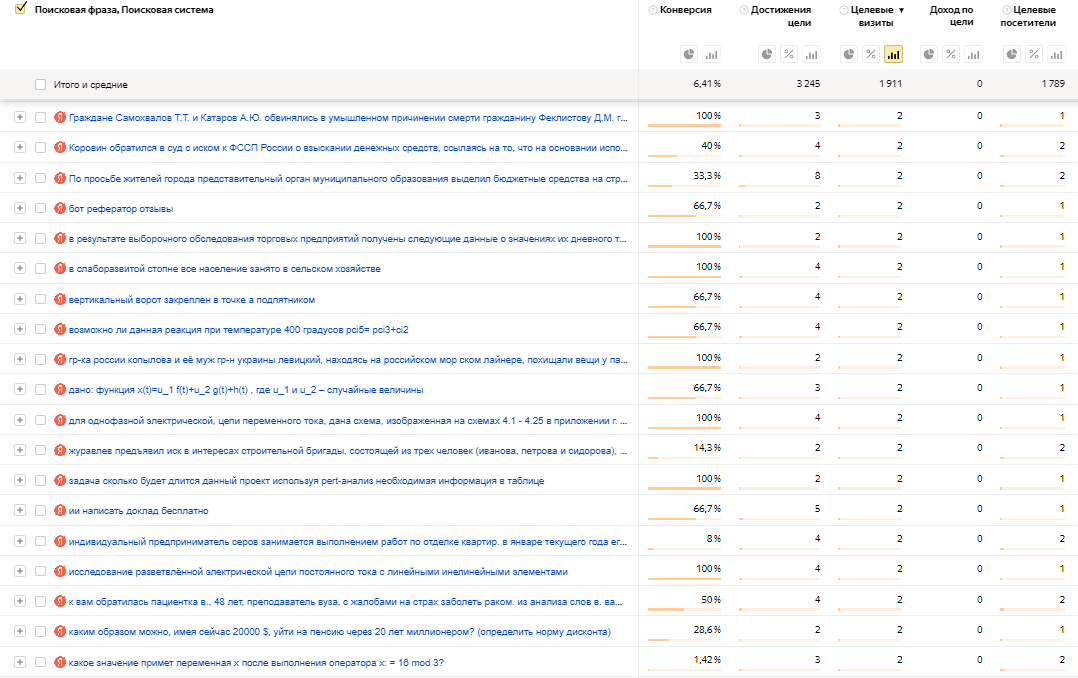Click Yandex icon in 'какое значение примет переменная' row
Screen dimensions: 1078x678
60,661
